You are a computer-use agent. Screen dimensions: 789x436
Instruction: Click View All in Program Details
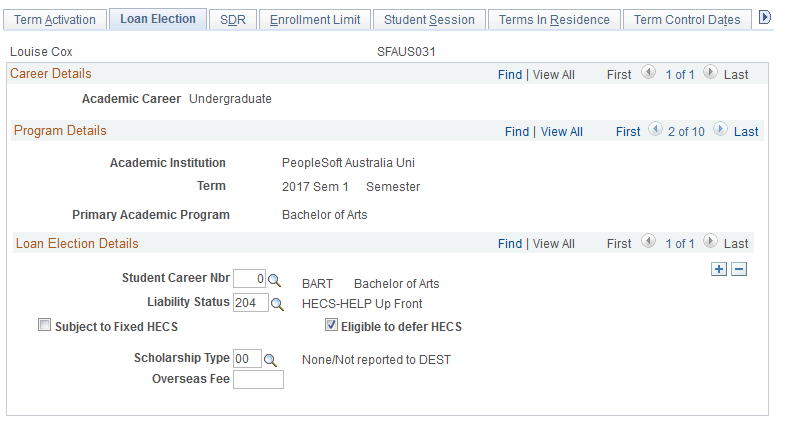[561, 132]
